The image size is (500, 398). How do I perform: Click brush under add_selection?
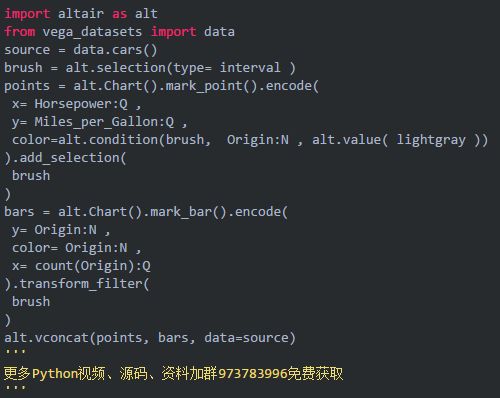pos(31,176)
